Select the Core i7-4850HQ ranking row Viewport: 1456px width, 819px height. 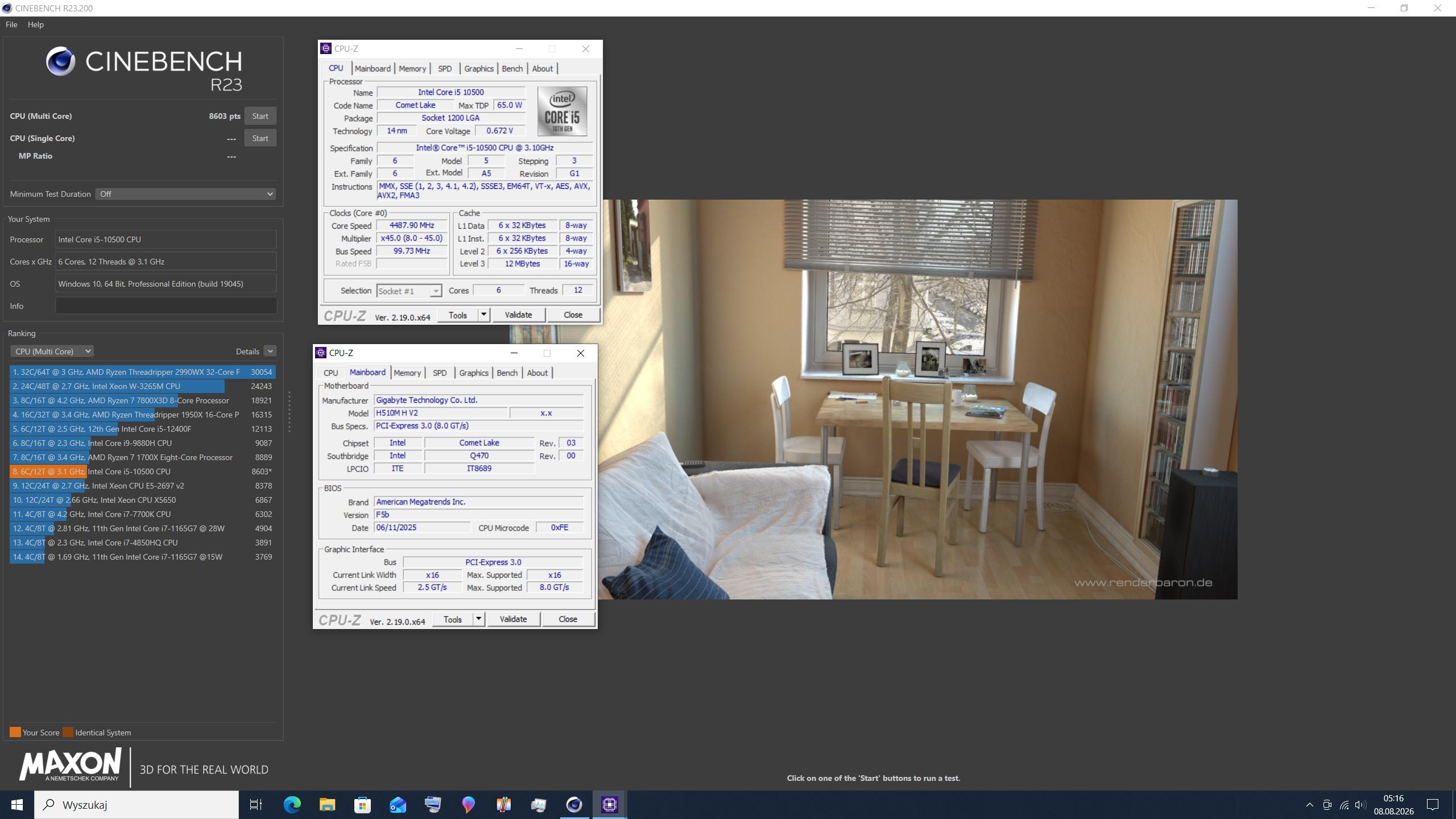(142, 543)
